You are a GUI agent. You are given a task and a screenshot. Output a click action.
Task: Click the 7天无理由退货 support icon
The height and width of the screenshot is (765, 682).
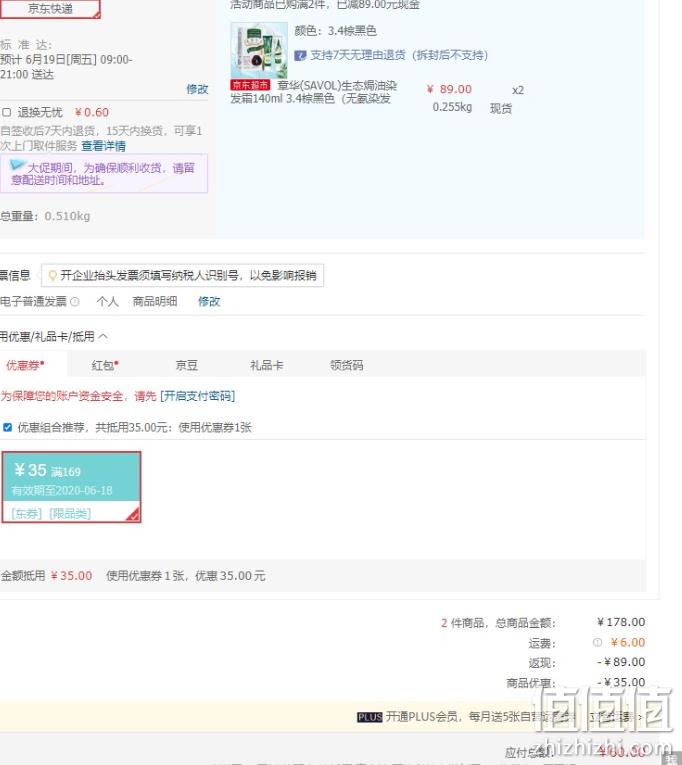[300, 55]
